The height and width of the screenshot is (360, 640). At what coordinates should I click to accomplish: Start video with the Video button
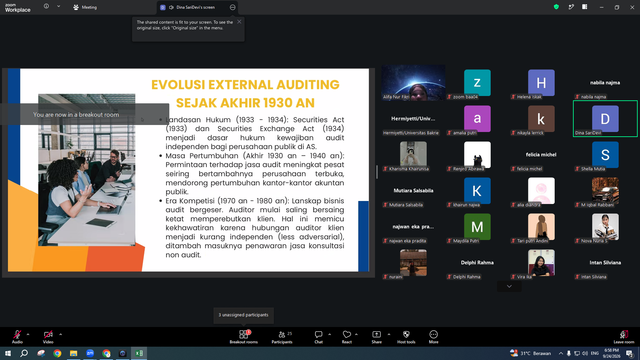48,337
